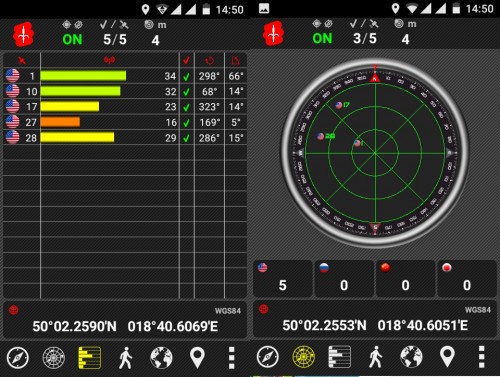Tap coordinates 50°02.2590'N in left screen

[x=74, y=327]
